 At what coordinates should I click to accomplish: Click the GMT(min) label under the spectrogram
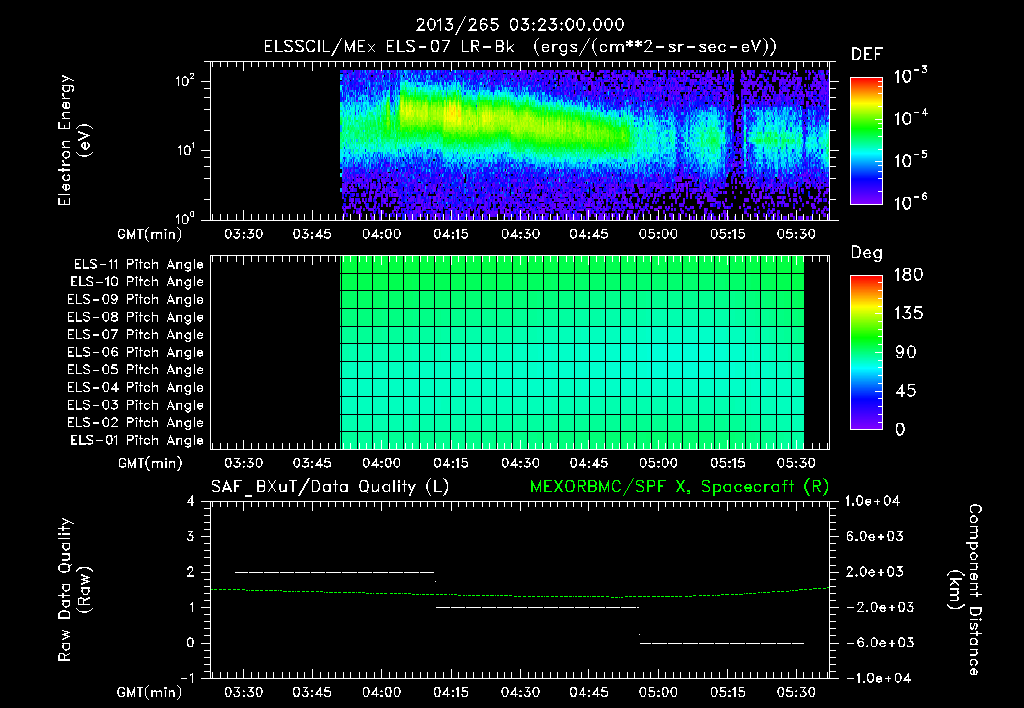(x=150, y=234)
